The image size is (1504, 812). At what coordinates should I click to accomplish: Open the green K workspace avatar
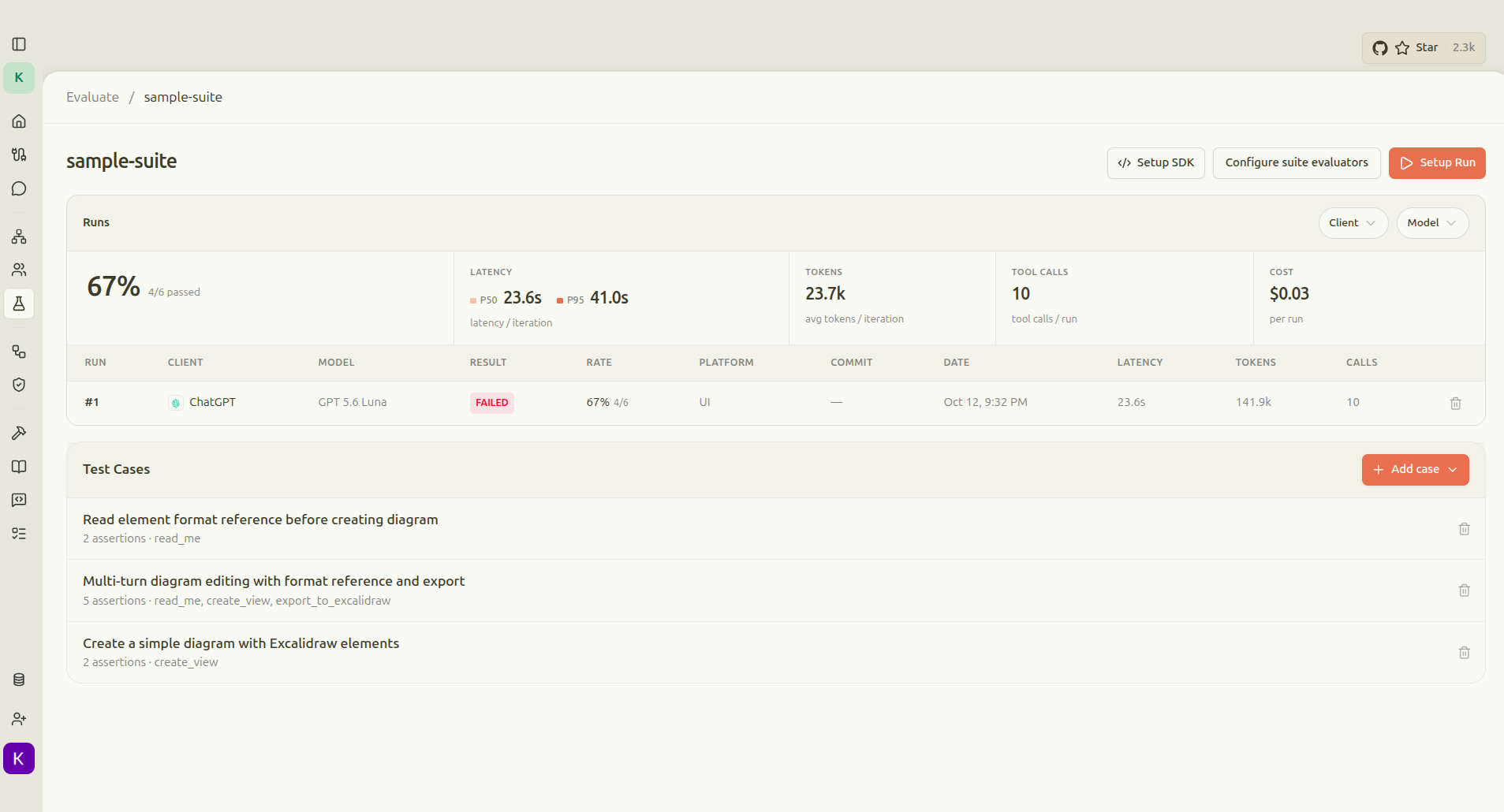click(x=19, y=77)
